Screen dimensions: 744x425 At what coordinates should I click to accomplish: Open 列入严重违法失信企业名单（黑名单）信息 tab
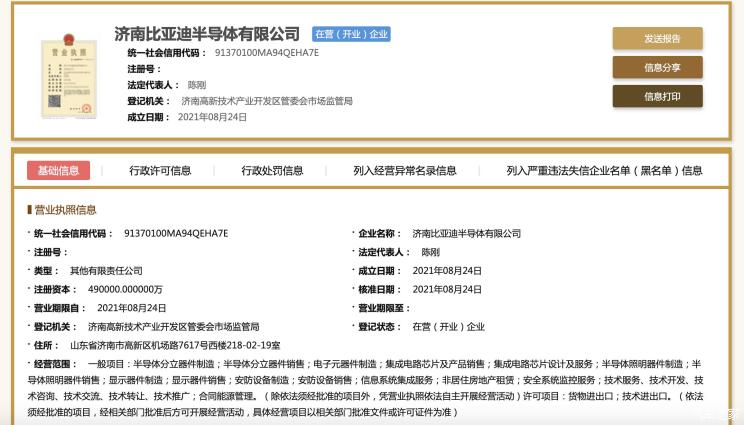(x=604, y=171)
